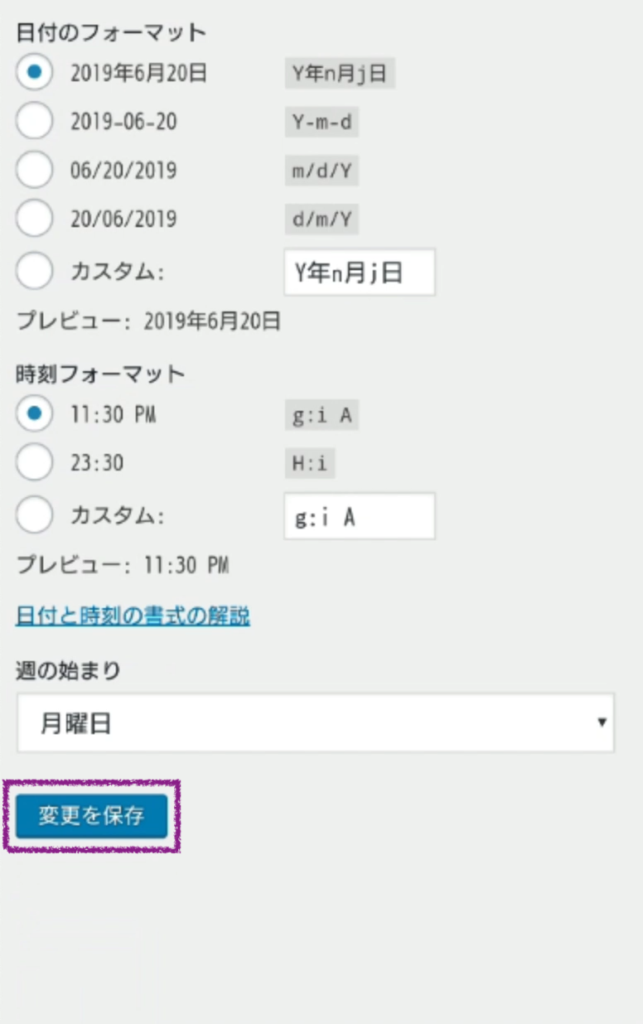Select the 2019年6月20日 date format radio button
643x1024 pixels.
tap(35, 72)
